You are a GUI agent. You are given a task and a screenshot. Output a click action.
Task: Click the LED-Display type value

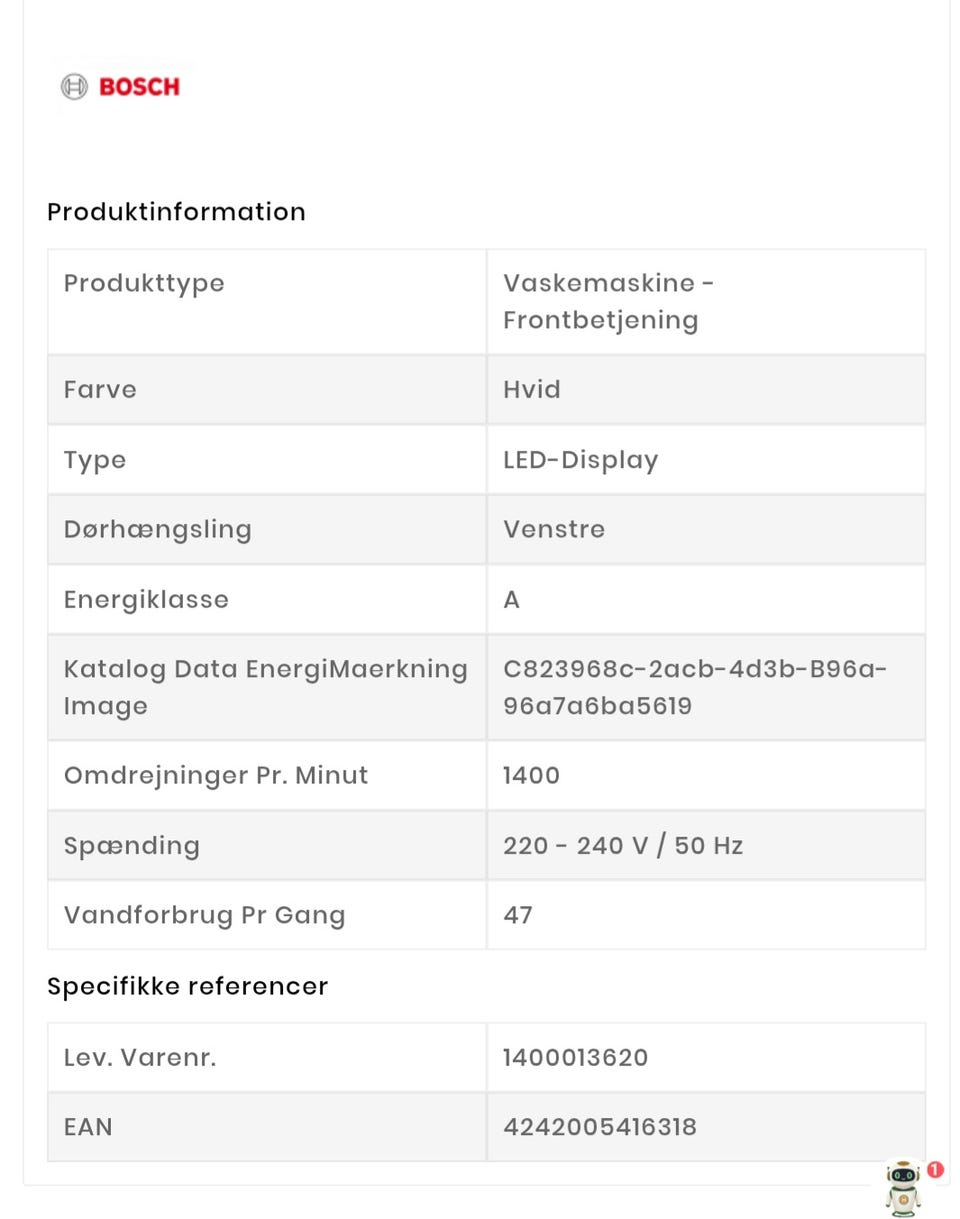pos(581,460)
